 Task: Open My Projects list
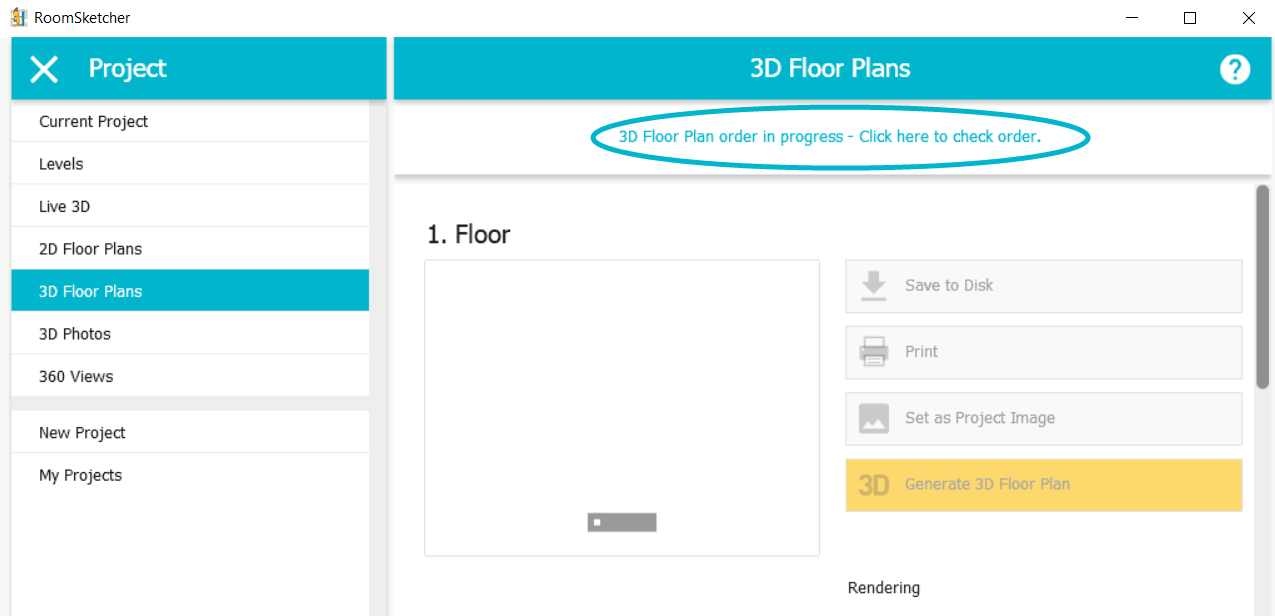pos(190,475)
